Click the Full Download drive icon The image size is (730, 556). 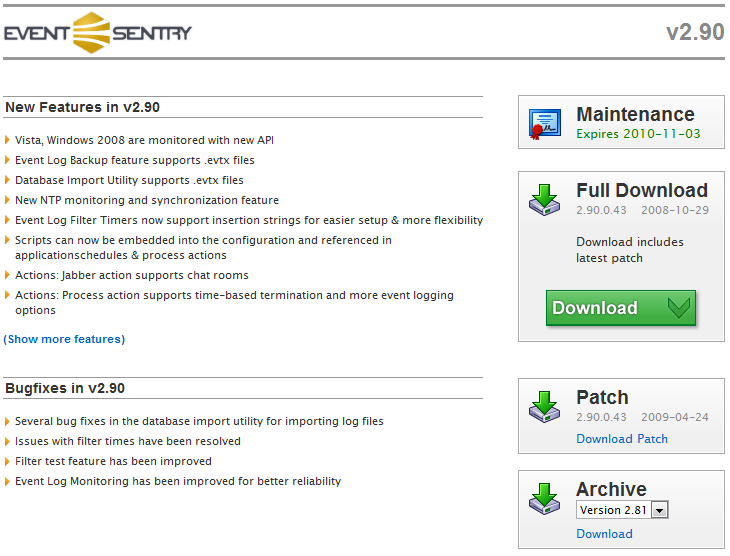click(544, 200)
